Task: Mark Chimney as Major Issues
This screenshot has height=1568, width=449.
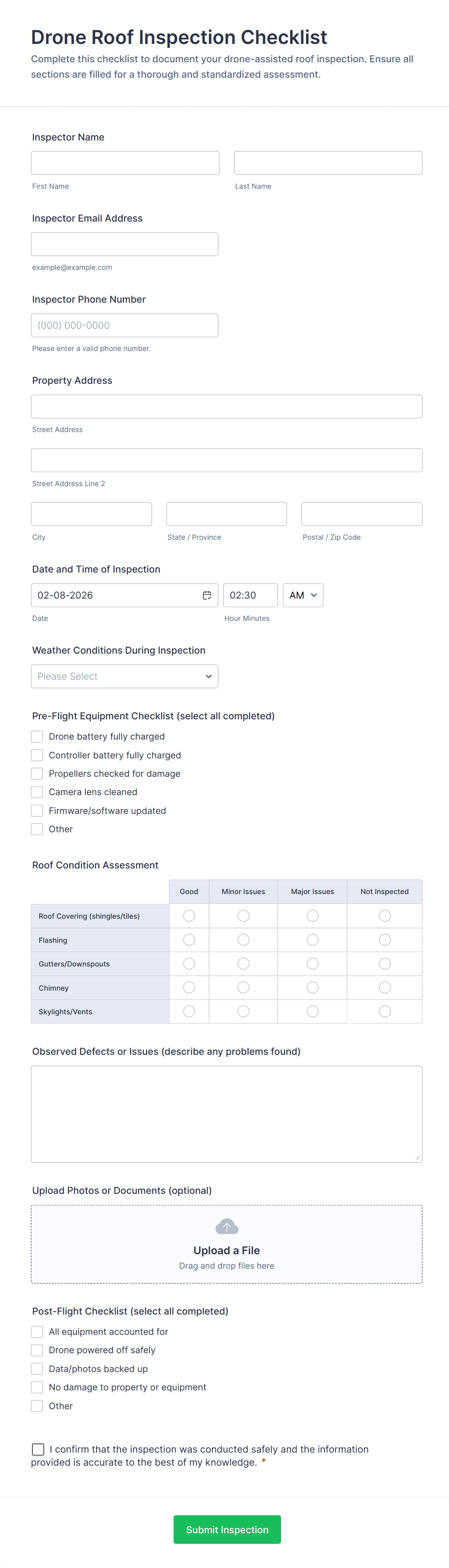Action: click(x=313, y=987)
